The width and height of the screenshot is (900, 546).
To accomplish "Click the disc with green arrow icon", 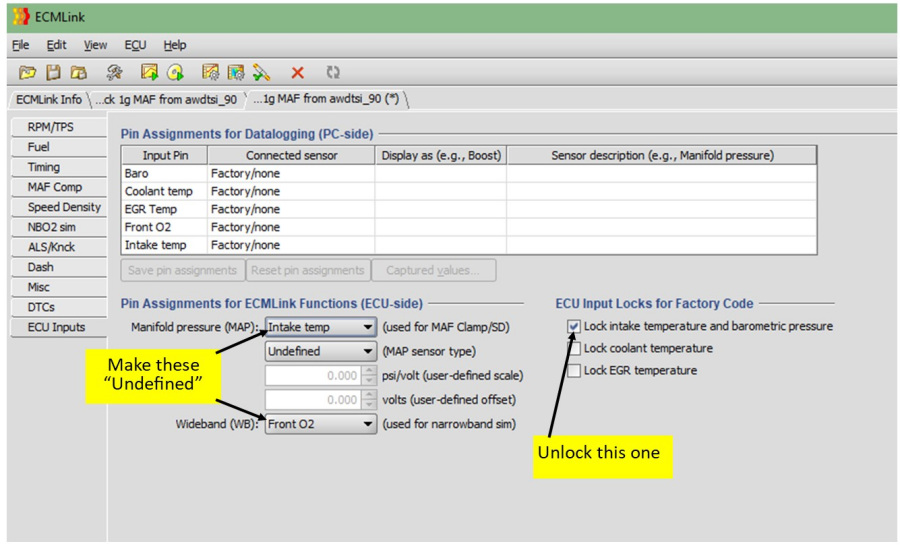I will (x=176, y=72).
